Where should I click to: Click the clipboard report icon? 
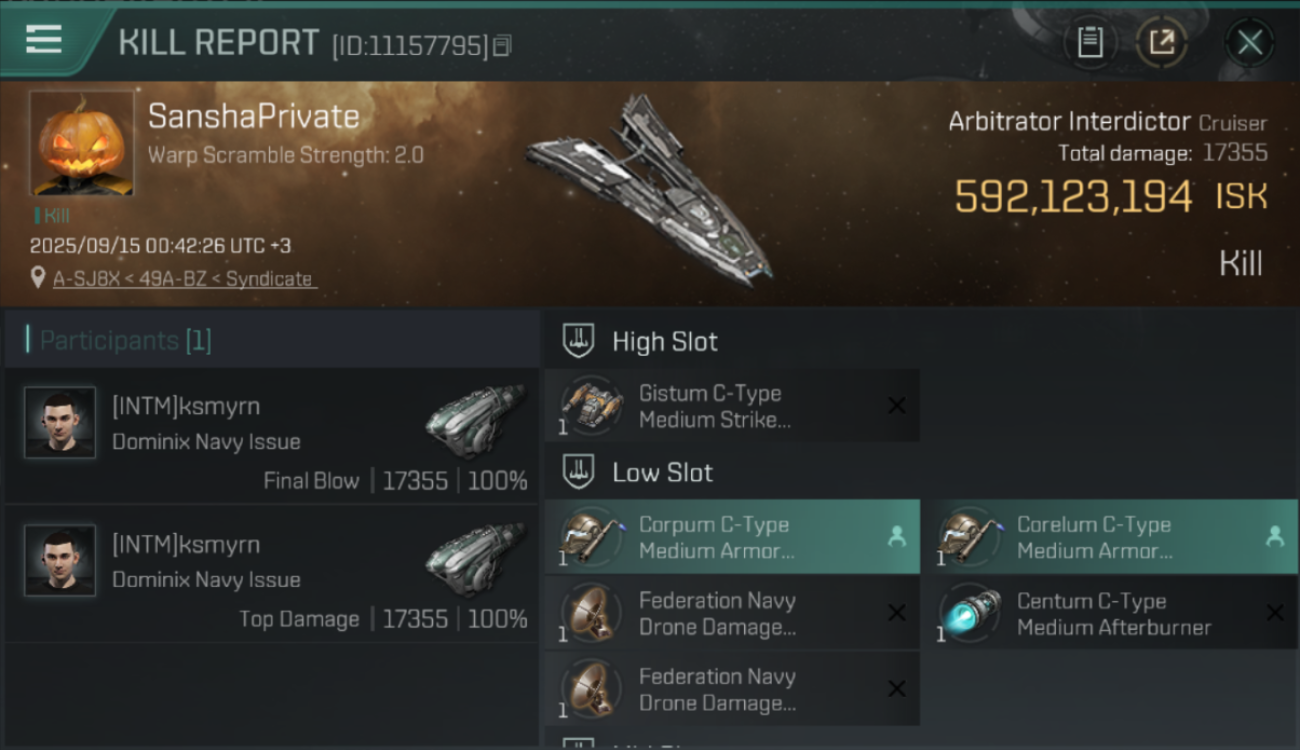(x=1090, y=42)
